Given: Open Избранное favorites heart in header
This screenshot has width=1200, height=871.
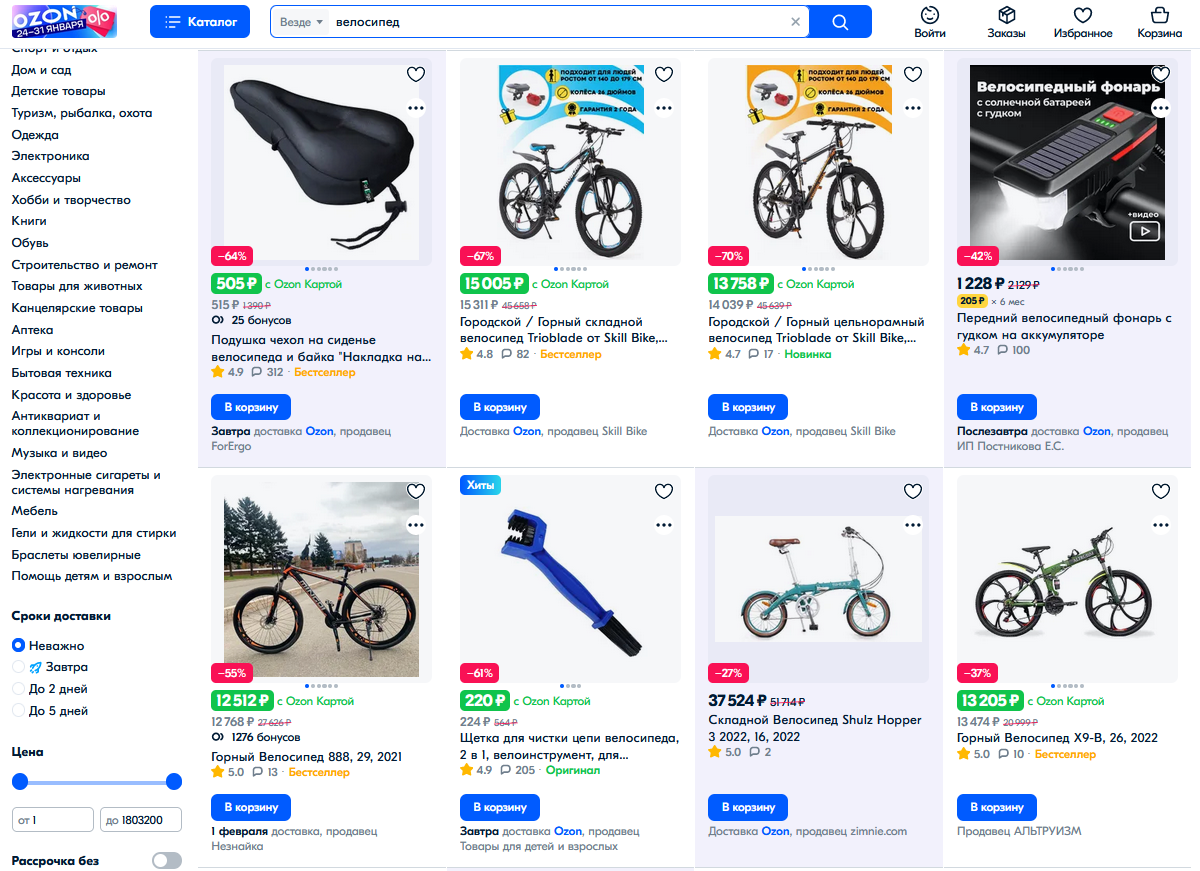Looking at the screenshot, I should (1082, 22).
